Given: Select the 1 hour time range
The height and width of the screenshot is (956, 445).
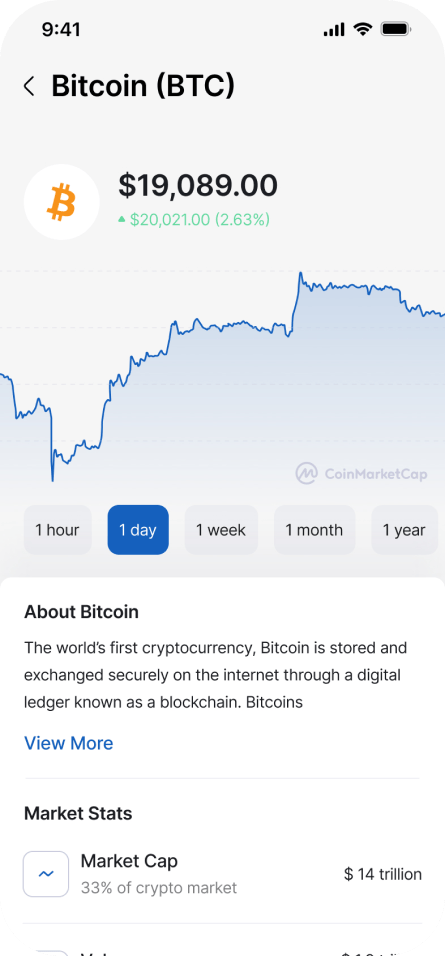Looking at the screenshot, I should [57, 530].
